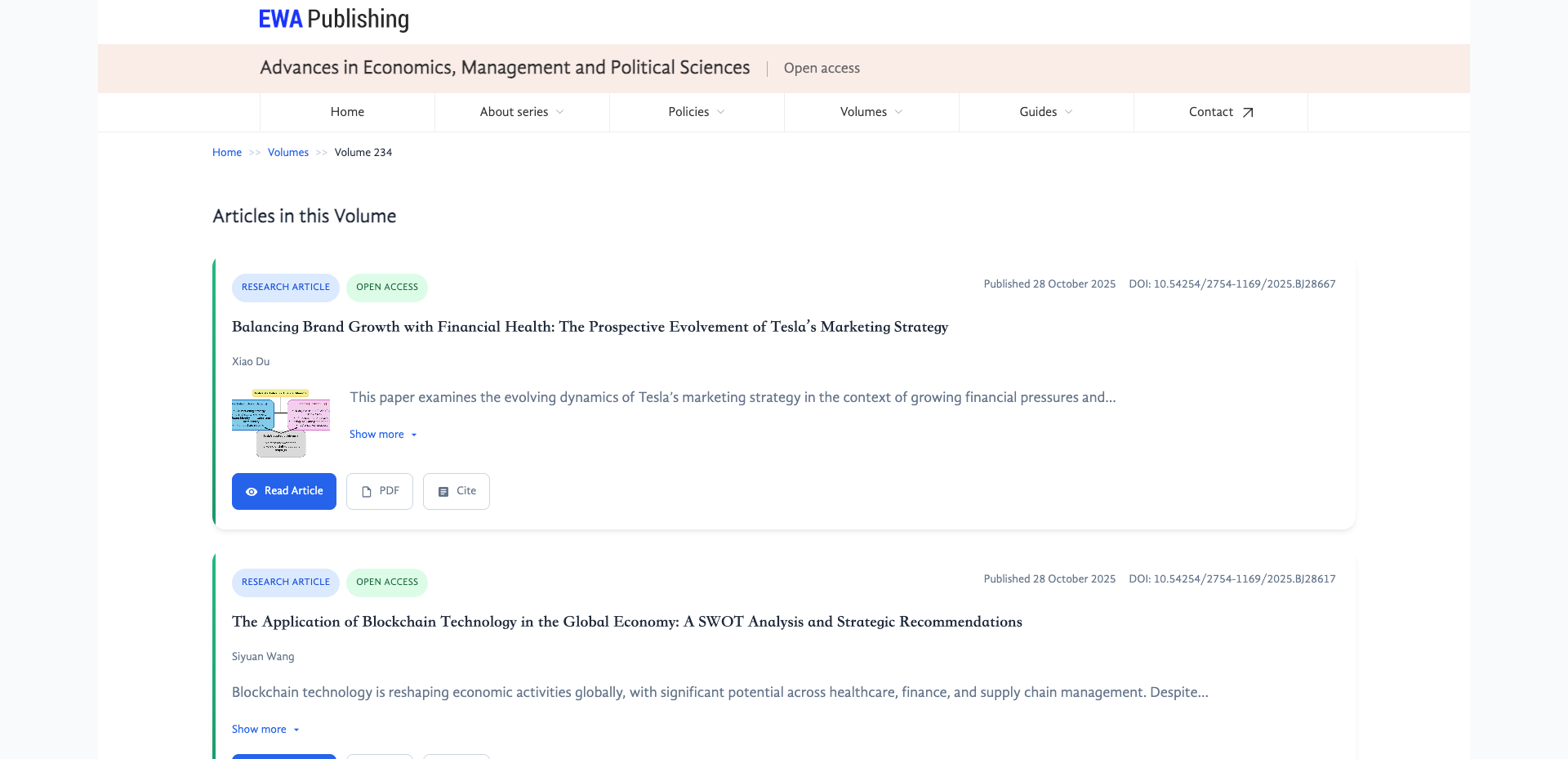Click the EWA Publishing logo
Screen dimensions: 1568x759
333,19
